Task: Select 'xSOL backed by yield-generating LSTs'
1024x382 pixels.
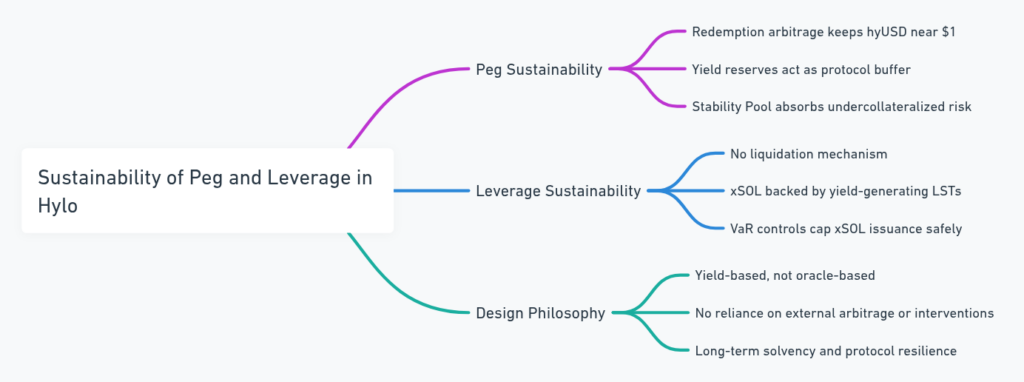Action: click(x=845, y=191)
